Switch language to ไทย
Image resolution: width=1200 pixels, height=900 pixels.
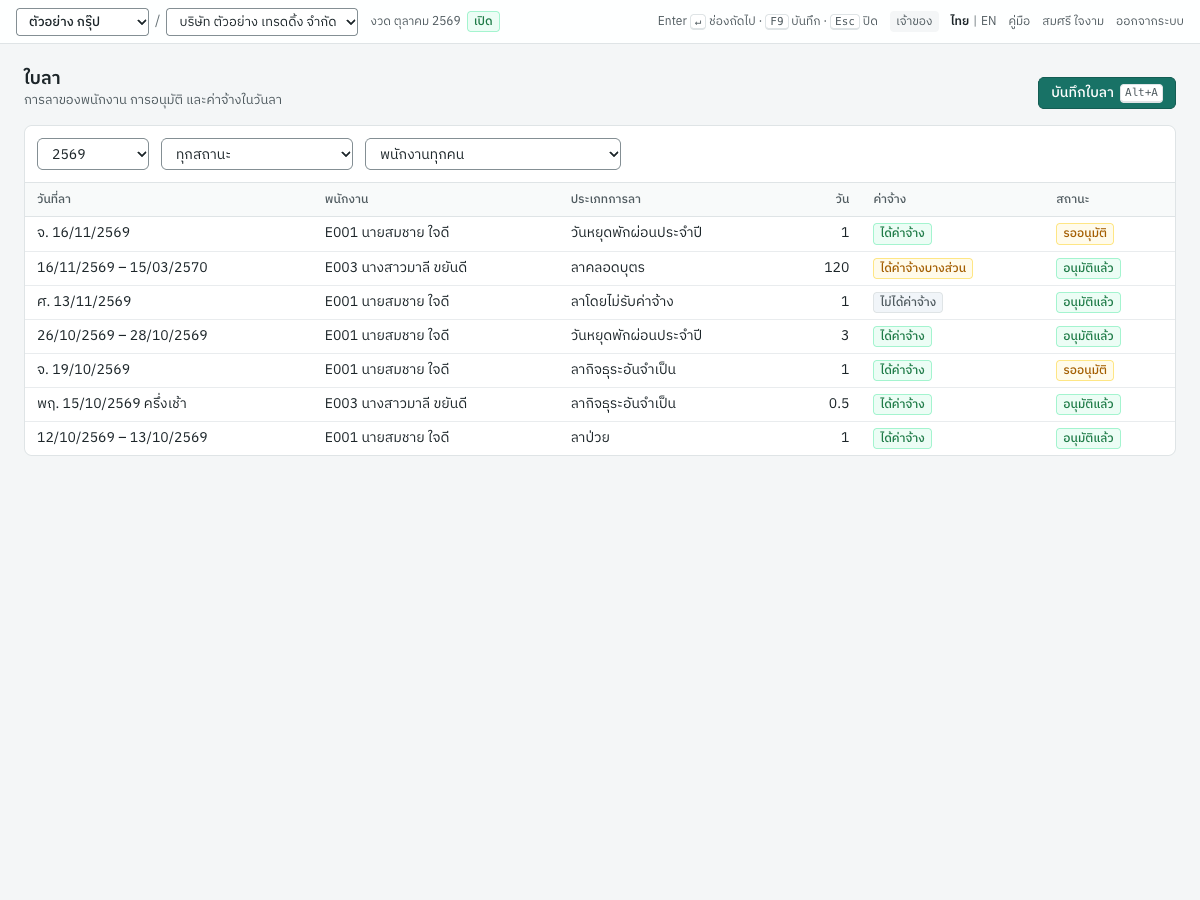[x=959, y=21]
